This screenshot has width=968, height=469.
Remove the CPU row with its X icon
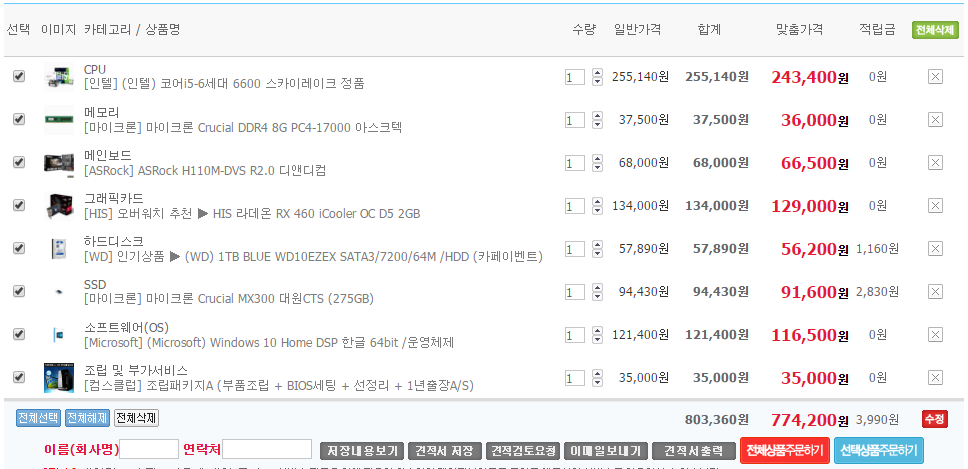(935, 77)
